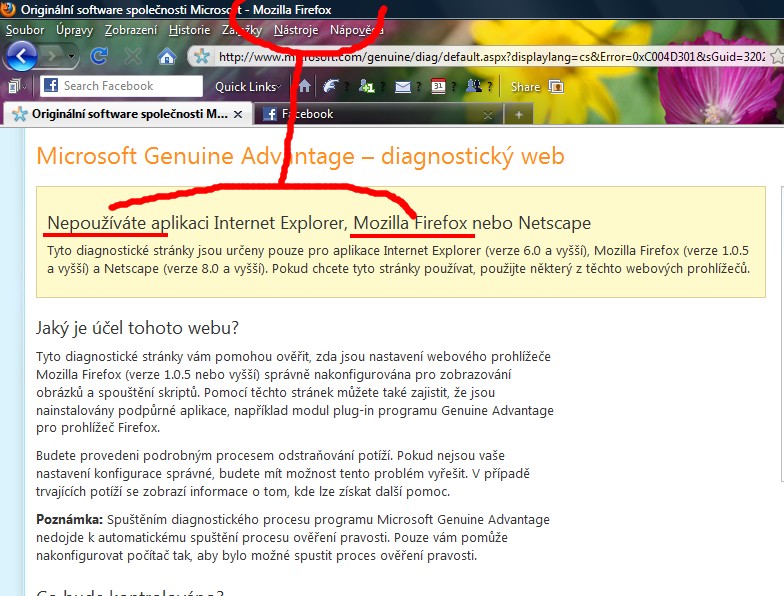Viewport: 784px width, 596px height.
Task: Click the Share button on Facebook toolbar
Action: tap(526, 86)
